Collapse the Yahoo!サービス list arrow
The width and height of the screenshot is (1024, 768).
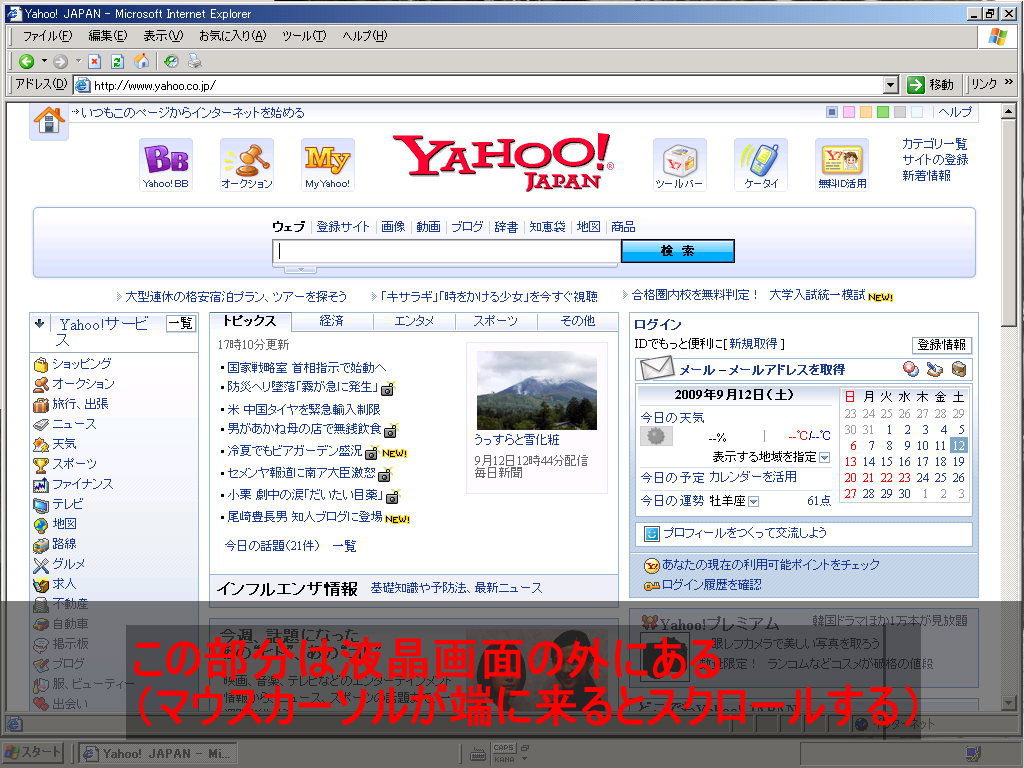pyautogui.click(x=39, y=323)
